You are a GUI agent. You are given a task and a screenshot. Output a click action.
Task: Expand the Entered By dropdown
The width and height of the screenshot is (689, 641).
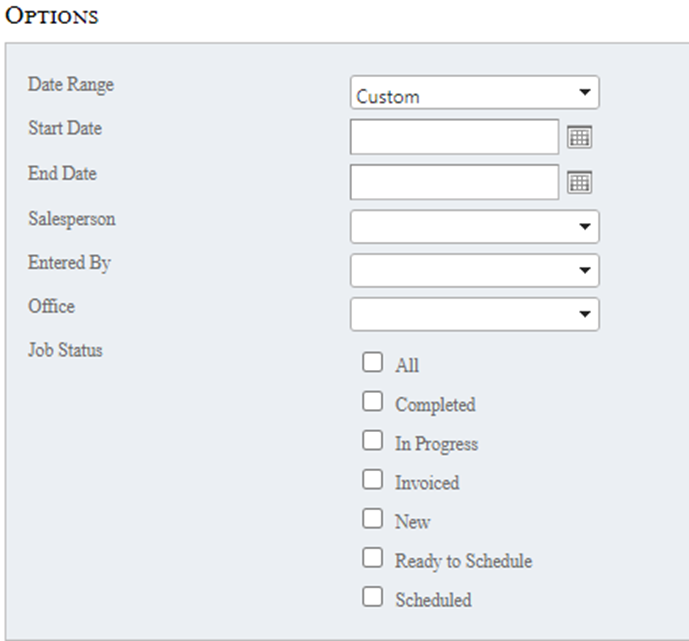(474, 270)
